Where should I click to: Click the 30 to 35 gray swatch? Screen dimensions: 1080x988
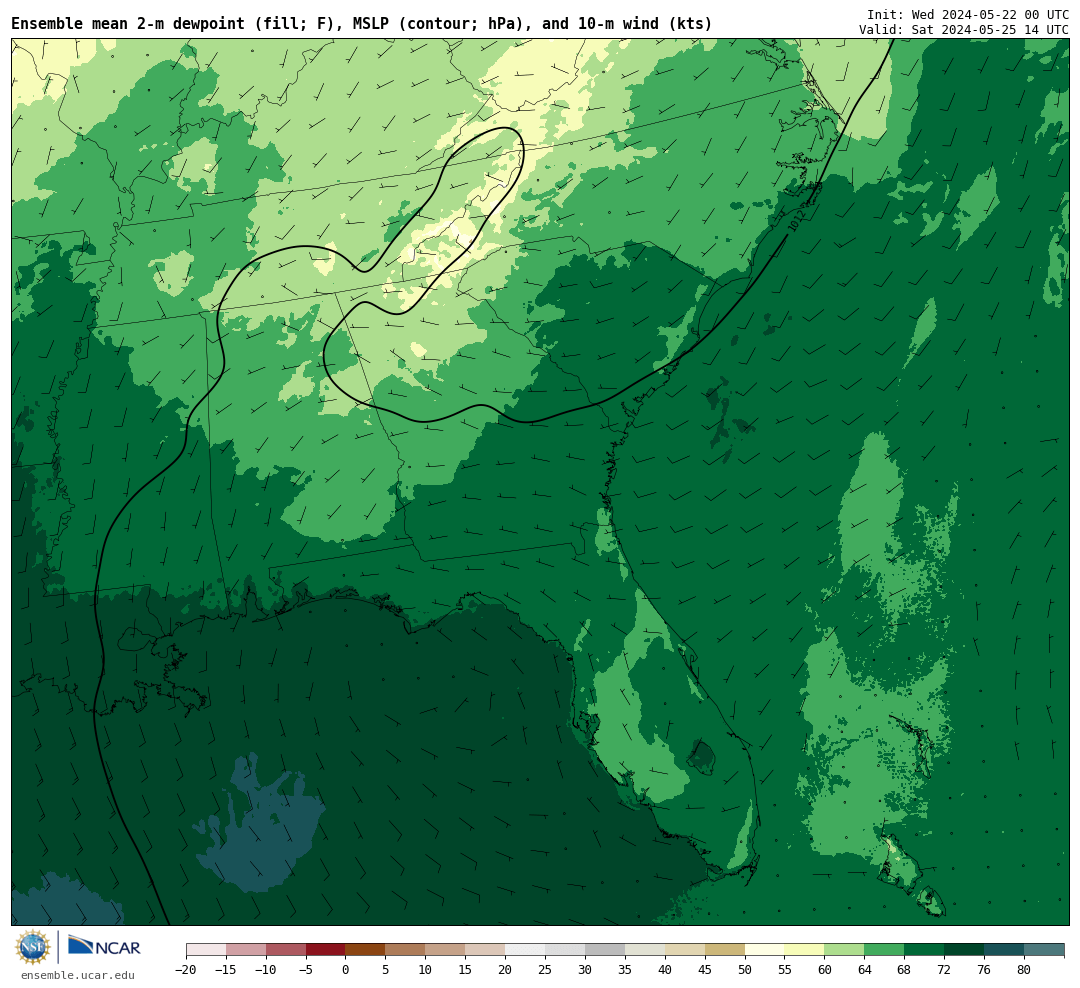point(605,950)
